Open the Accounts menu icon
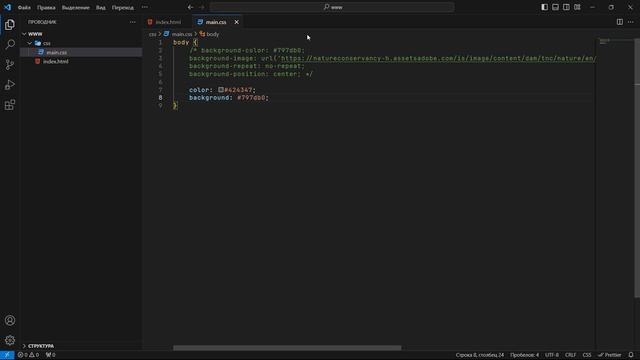The width and height of the screenshot is (640, 360). [10, 320]
